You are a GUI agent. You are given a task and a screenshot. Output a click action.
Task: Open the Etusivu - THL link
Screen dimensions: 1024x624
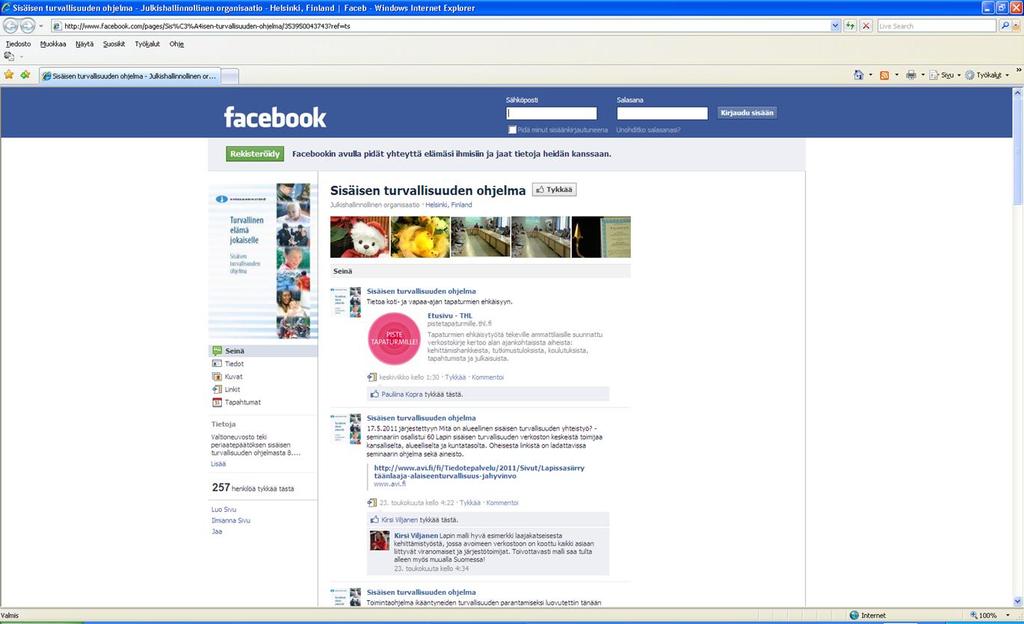pyautogui.click(x=449, y=316)
